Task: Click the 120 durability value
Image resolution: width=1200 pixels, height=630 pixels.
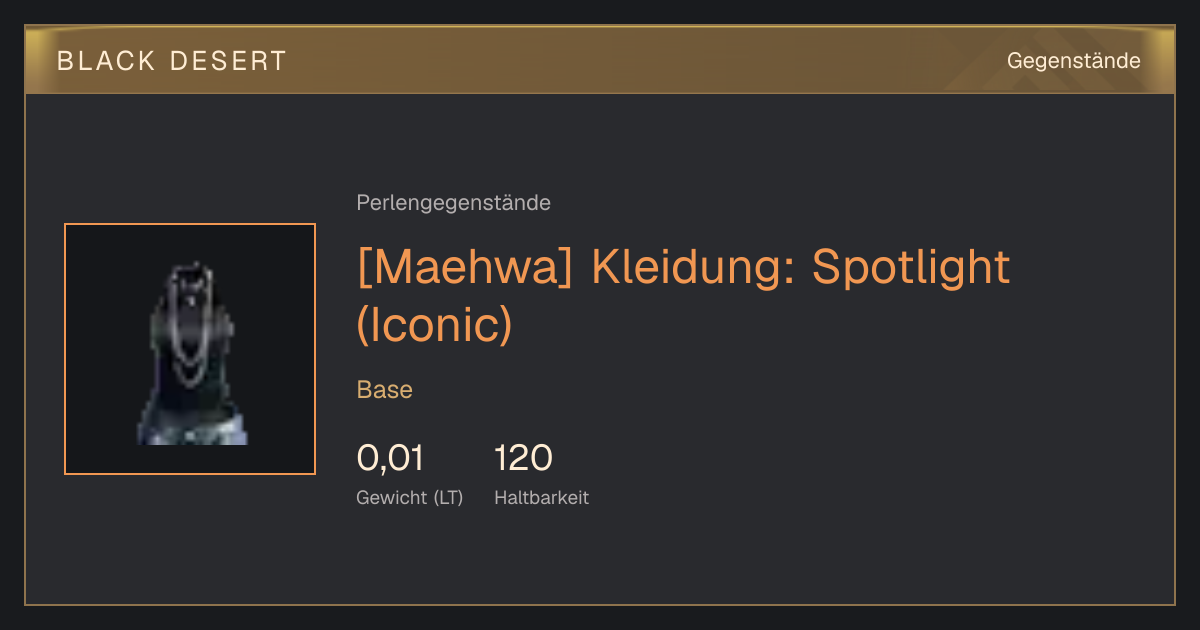Action: tap(523, 458)
